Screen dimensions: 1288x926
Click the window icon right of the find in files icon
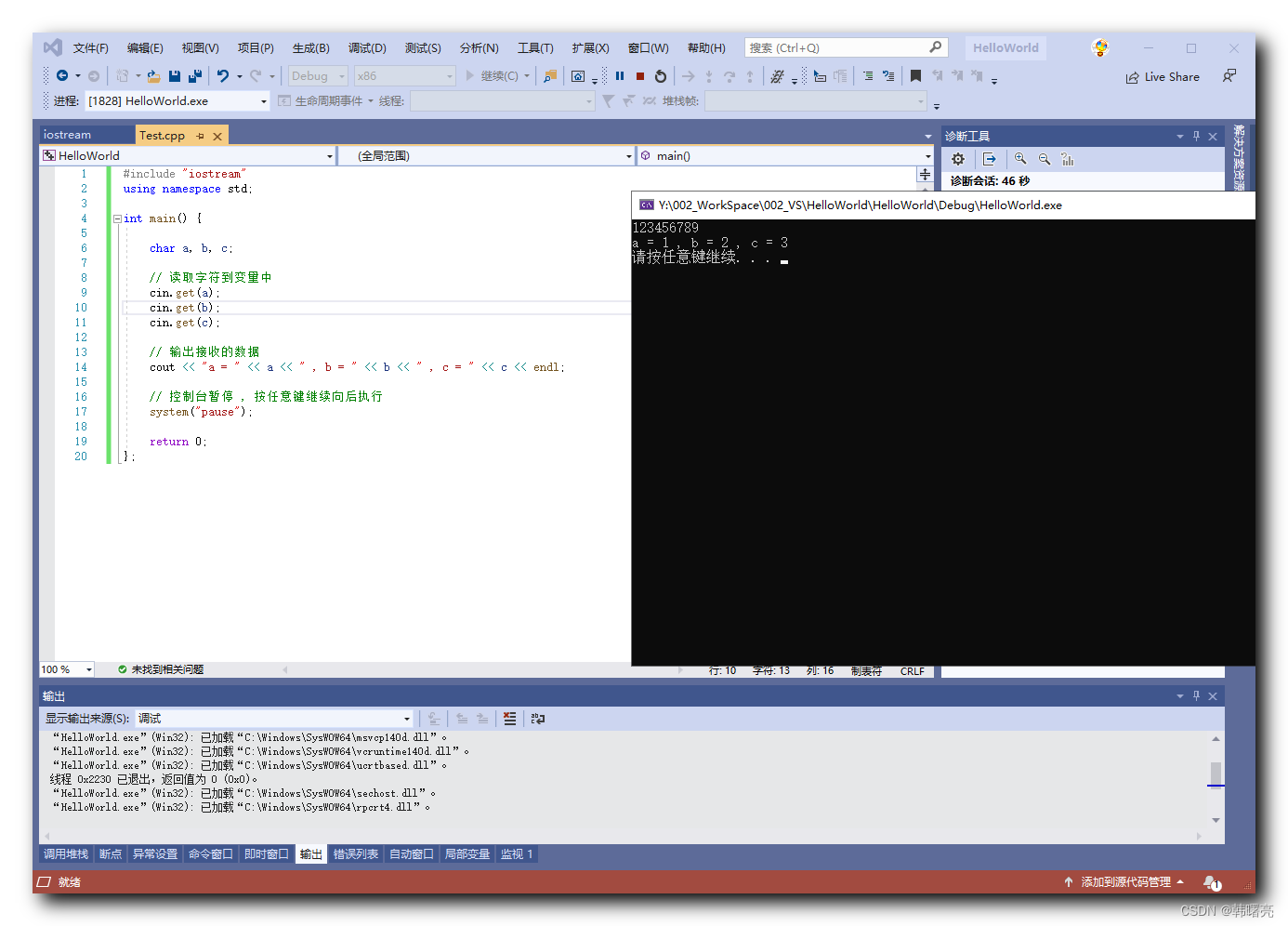click(578, 76)
